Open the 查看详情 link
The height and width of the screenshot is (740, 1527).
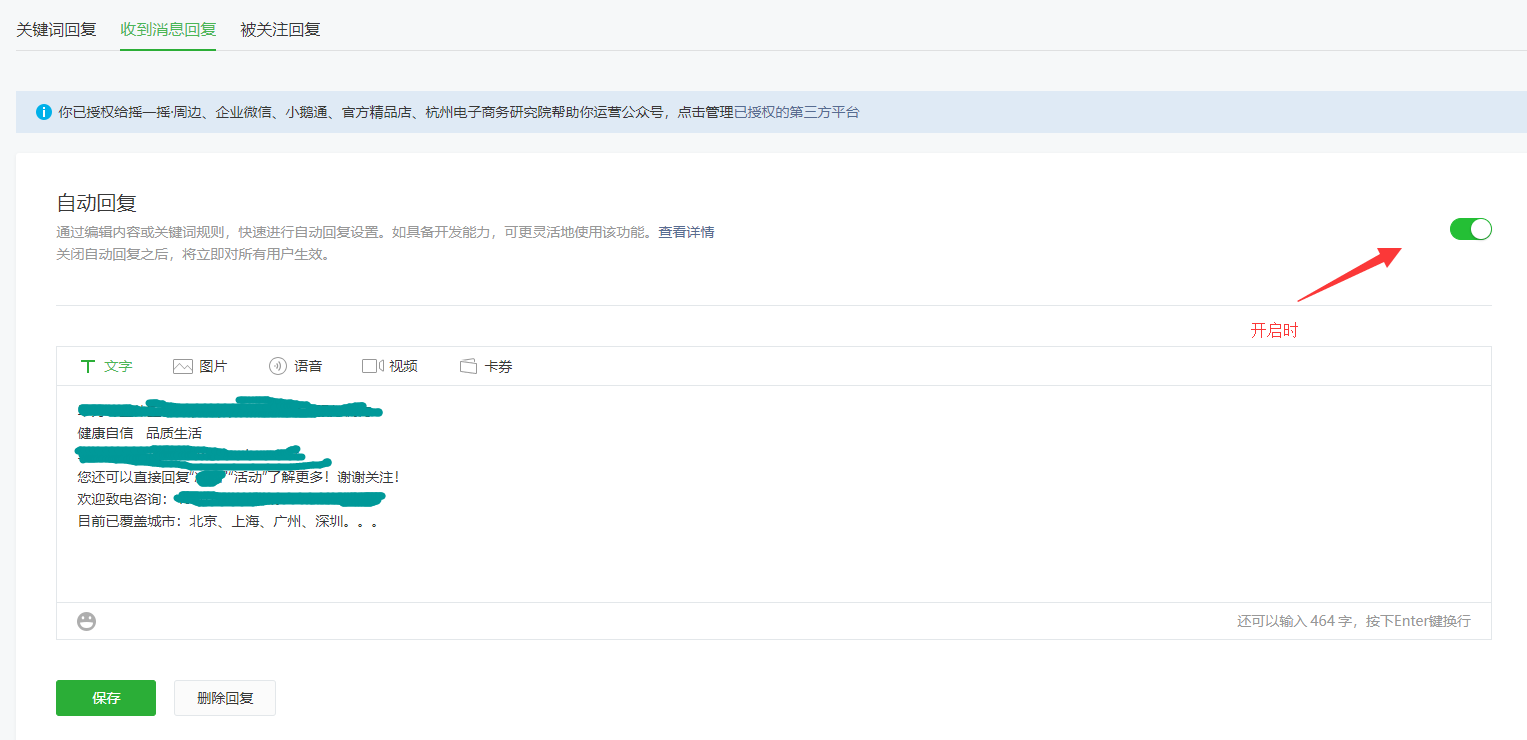[686, 232]
